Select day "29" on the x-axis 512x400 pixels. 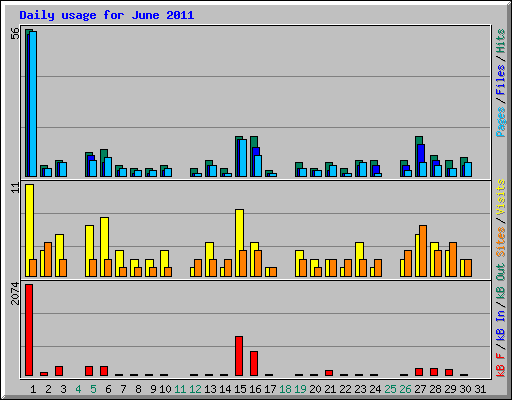click(x=450, y=389)
